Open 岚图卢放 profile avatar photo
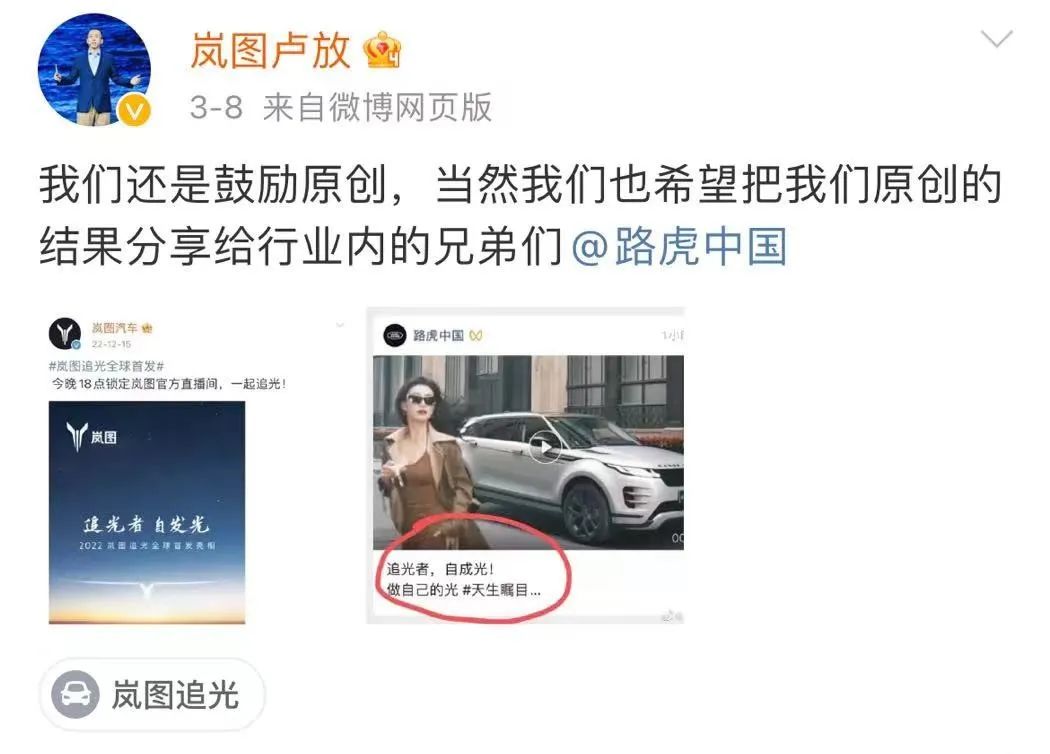The width and height of the screenshot is (1050, 754). coord(94,68)
